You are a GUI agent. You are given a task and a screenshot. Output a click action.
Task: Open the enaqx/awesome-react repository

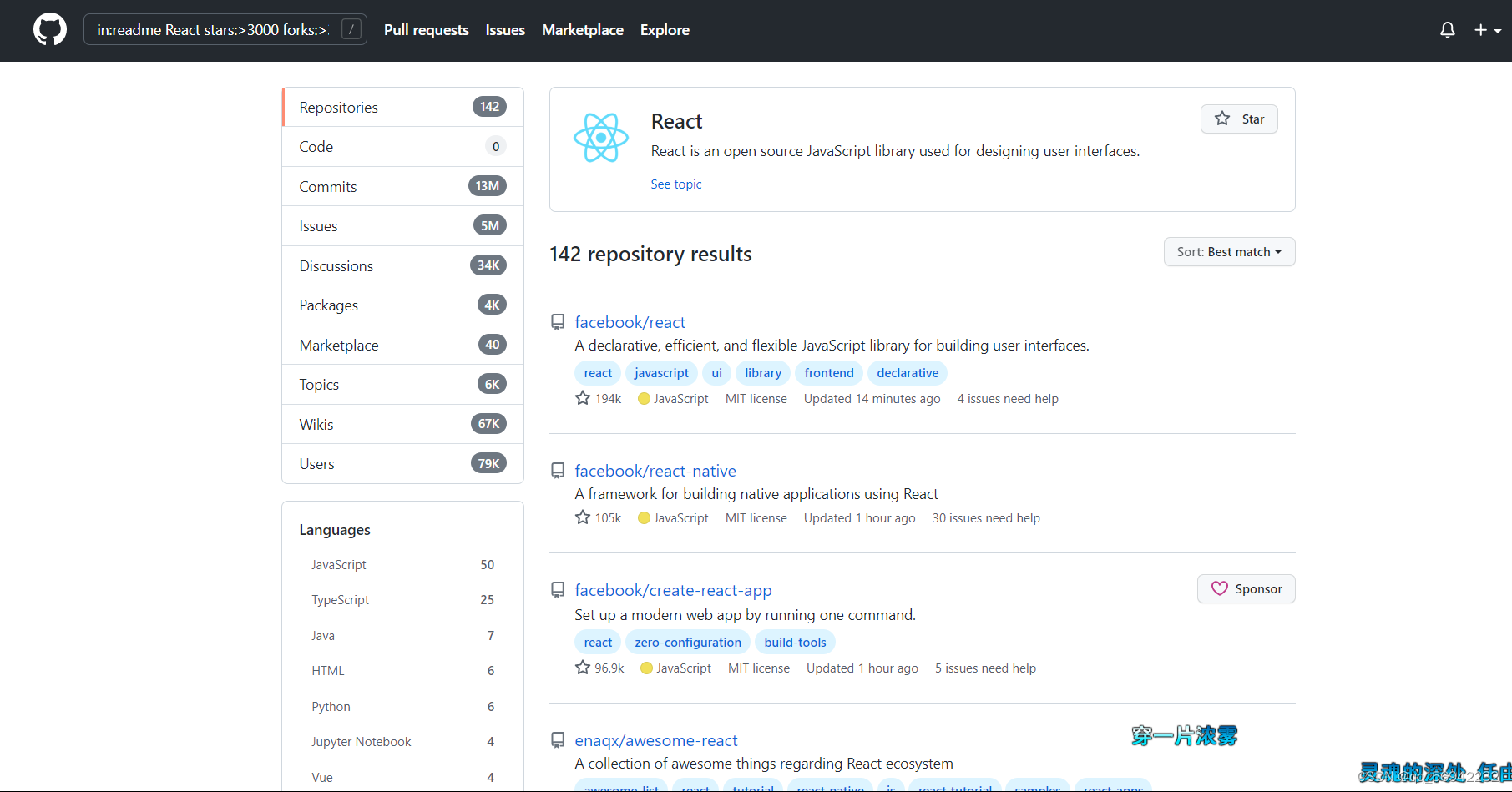coord(656,740)
